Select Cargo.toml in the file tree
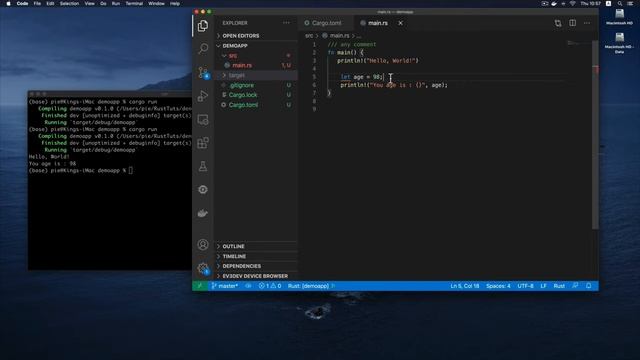The width and height of the screenshot is (640, 360). coord(256,105)
